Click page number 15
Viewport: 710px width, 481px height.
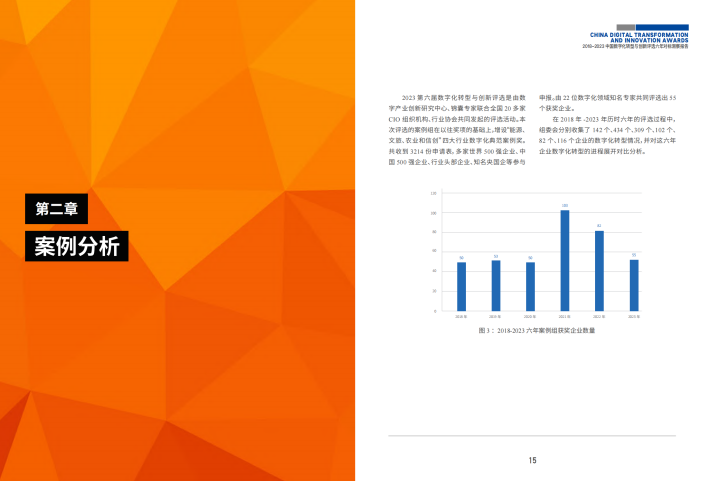coord(533,460)
